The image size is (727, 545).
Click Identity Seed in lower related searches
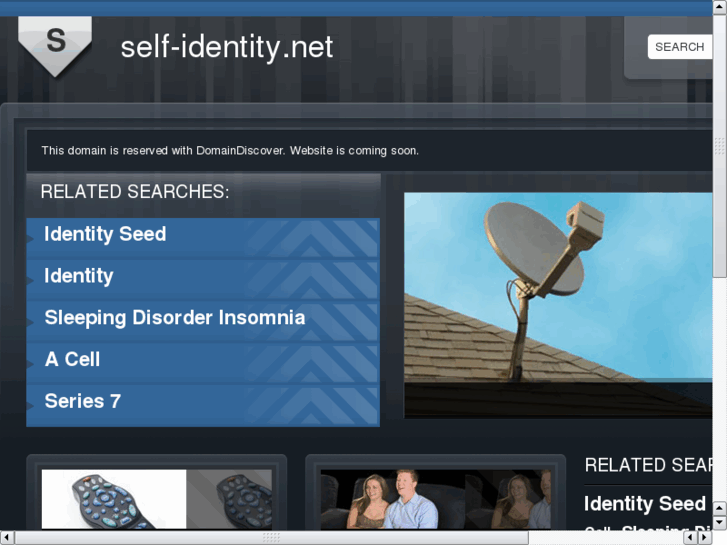pos(644,504)
